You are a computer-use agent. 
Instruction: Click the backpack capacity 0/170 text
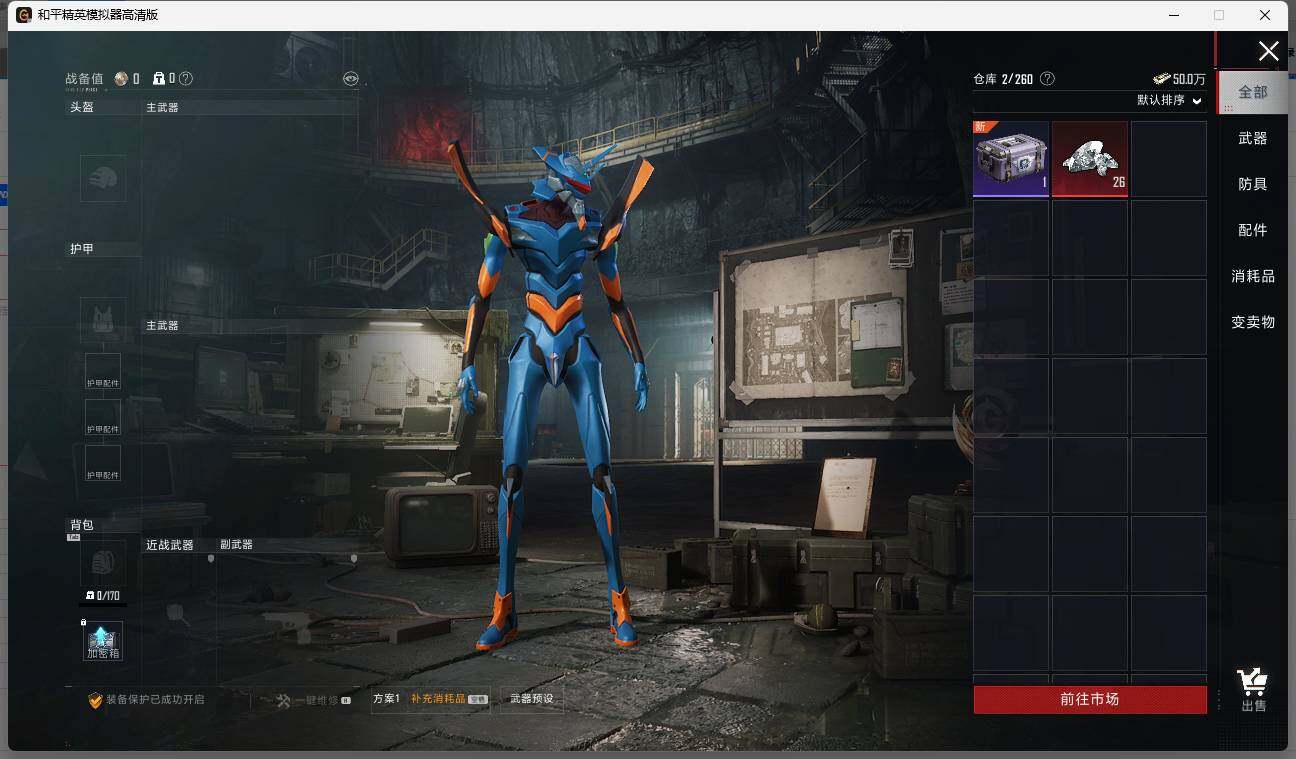tap(106, 596)
